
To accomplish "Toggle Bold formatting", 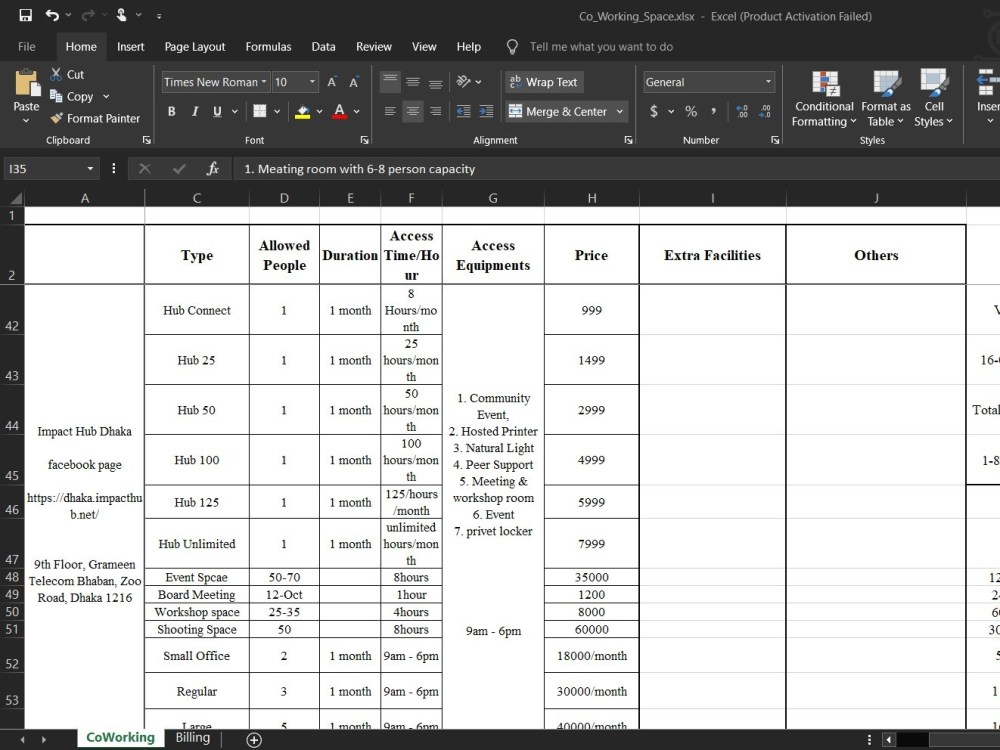I will point(172,111).
